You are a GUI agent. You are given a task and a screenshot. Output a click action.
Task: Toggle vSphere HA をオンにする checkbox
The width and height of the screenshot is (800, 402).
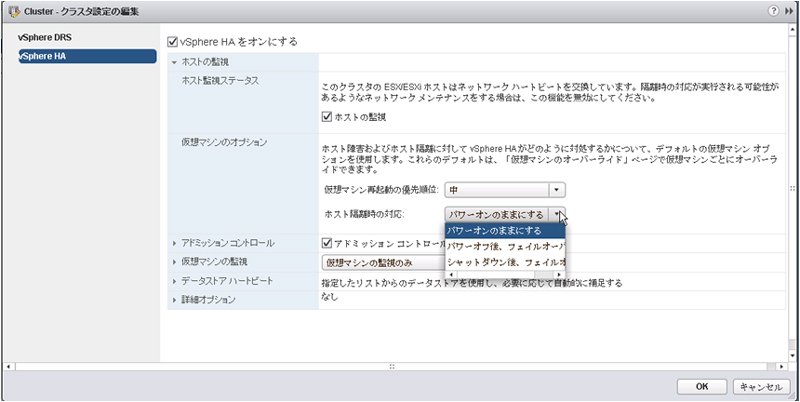pos(173,42)
